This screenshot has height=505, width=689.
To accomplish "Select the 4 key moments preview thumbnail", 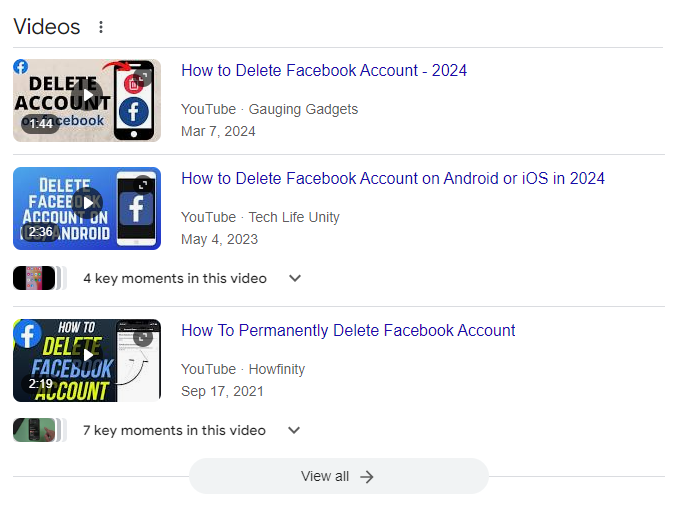I will pyautogui.click(x=40, y=278).
